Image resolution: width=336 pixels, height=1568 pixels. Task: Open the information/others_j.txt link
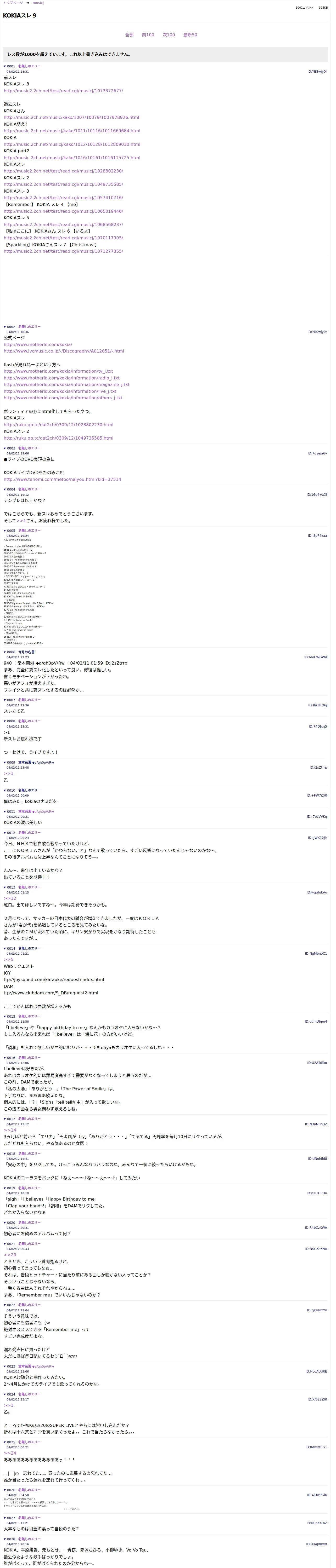63,398
